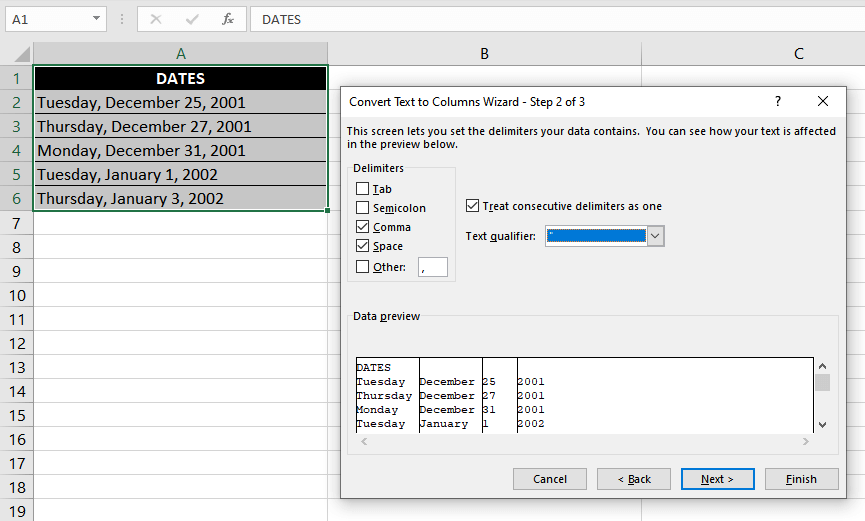
Task: Click the formula bar options dots handle
Action: pos(122,19)
